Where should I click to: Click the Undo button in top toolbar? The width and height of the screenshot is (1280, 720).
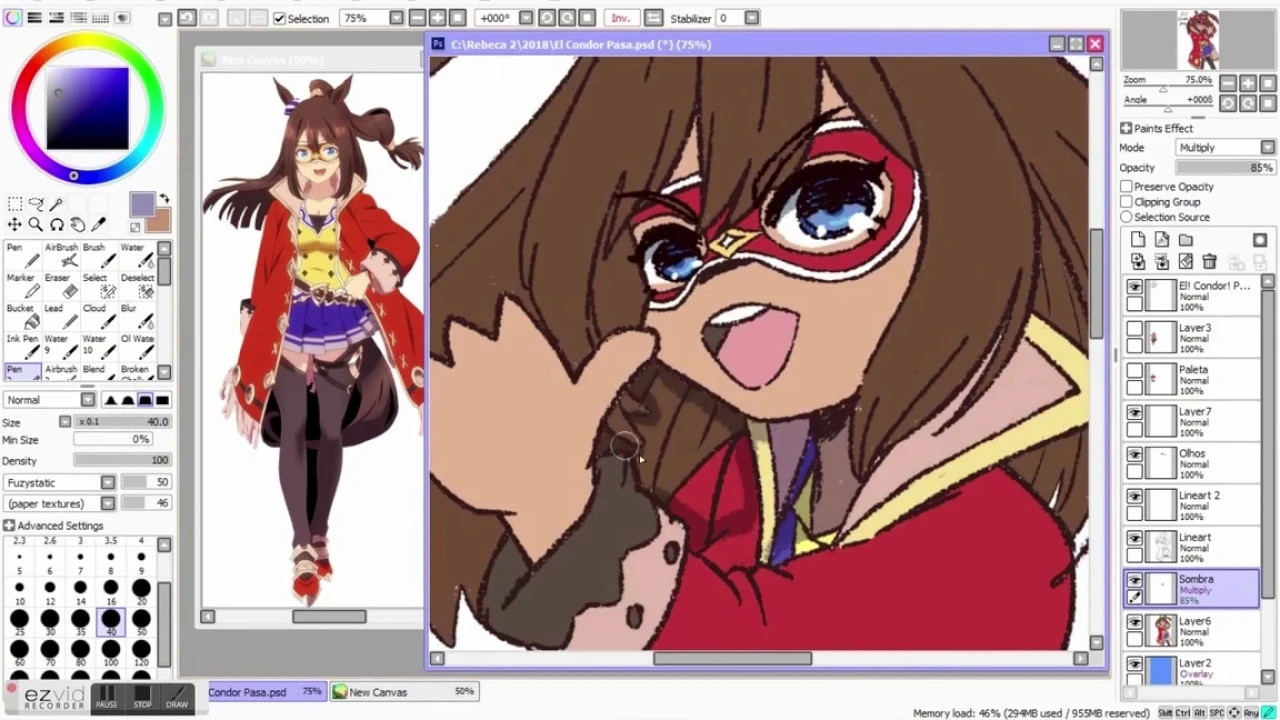click(x=187, y=18)
